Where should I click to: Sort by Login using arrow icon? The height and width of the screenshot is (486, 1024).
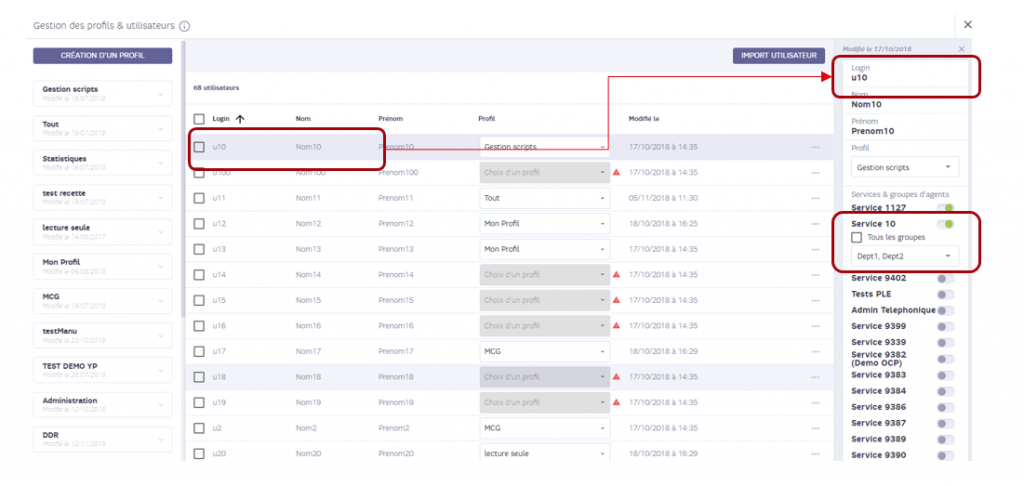(x=240, y=119)
